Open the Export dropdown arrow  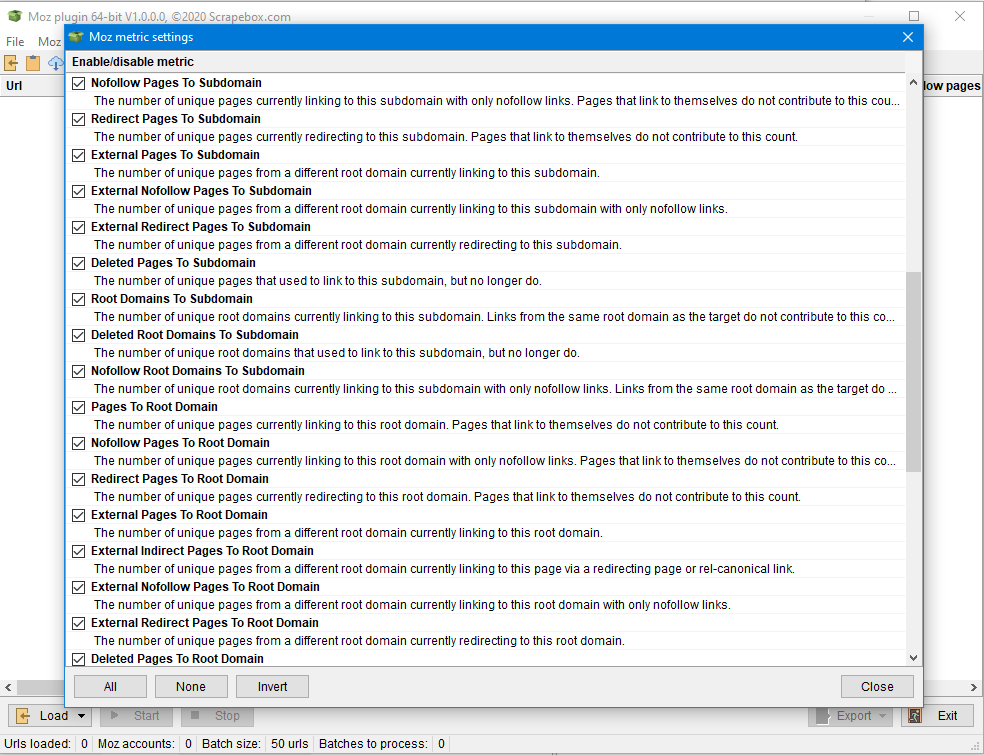click(x=882, y=715)
